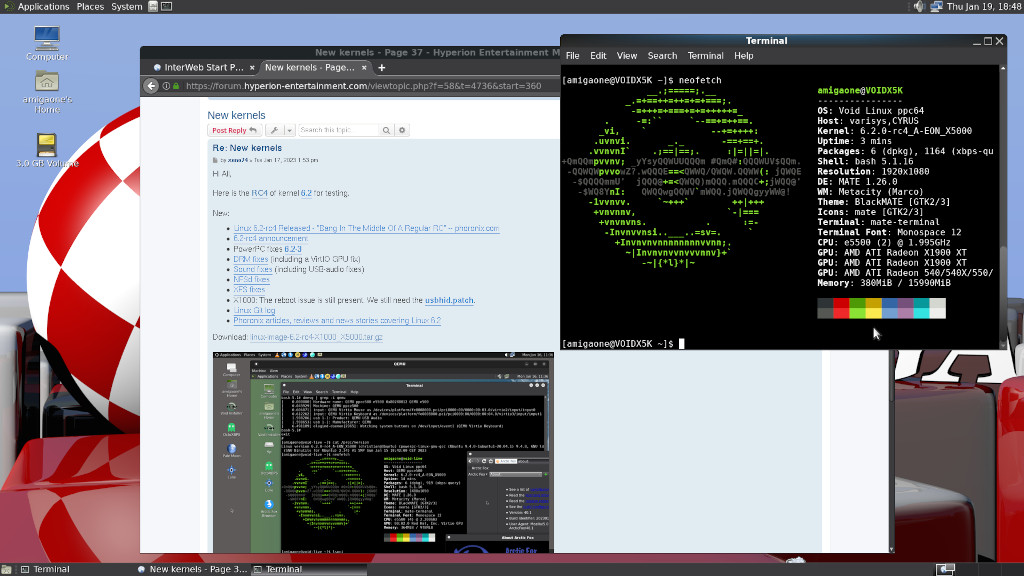Click the Terminal window vertical scrollbar

coord(1003,206)
